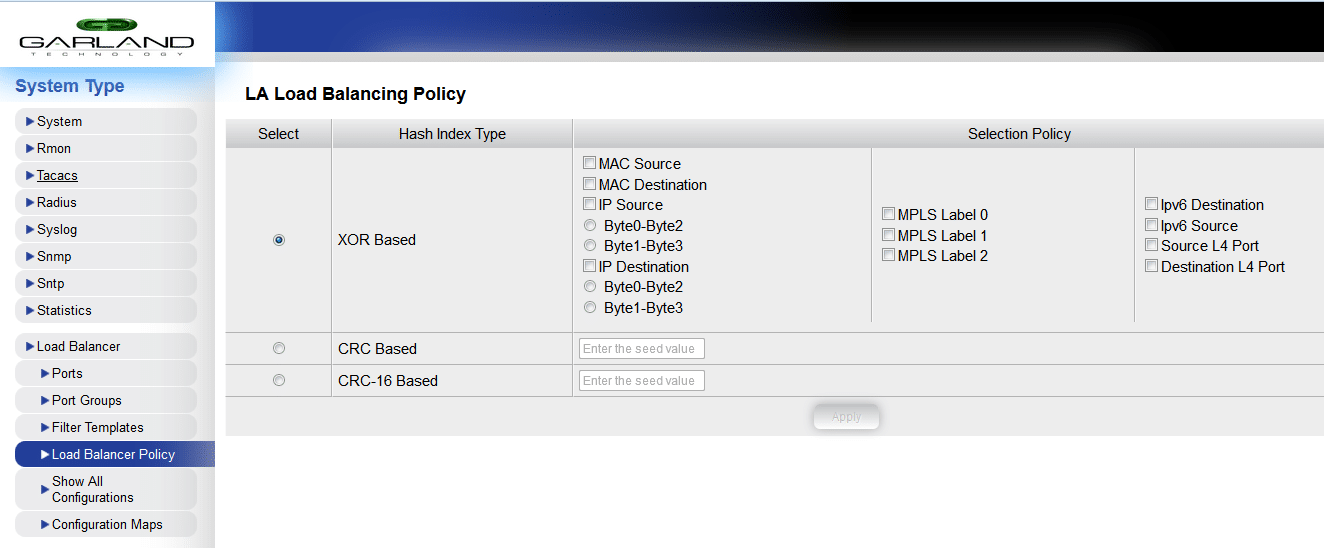The width and height of the screenshot is (1324, 548).
Task: Choose Byte0-Byte2 under IP Destination
Action: point(590,286)
